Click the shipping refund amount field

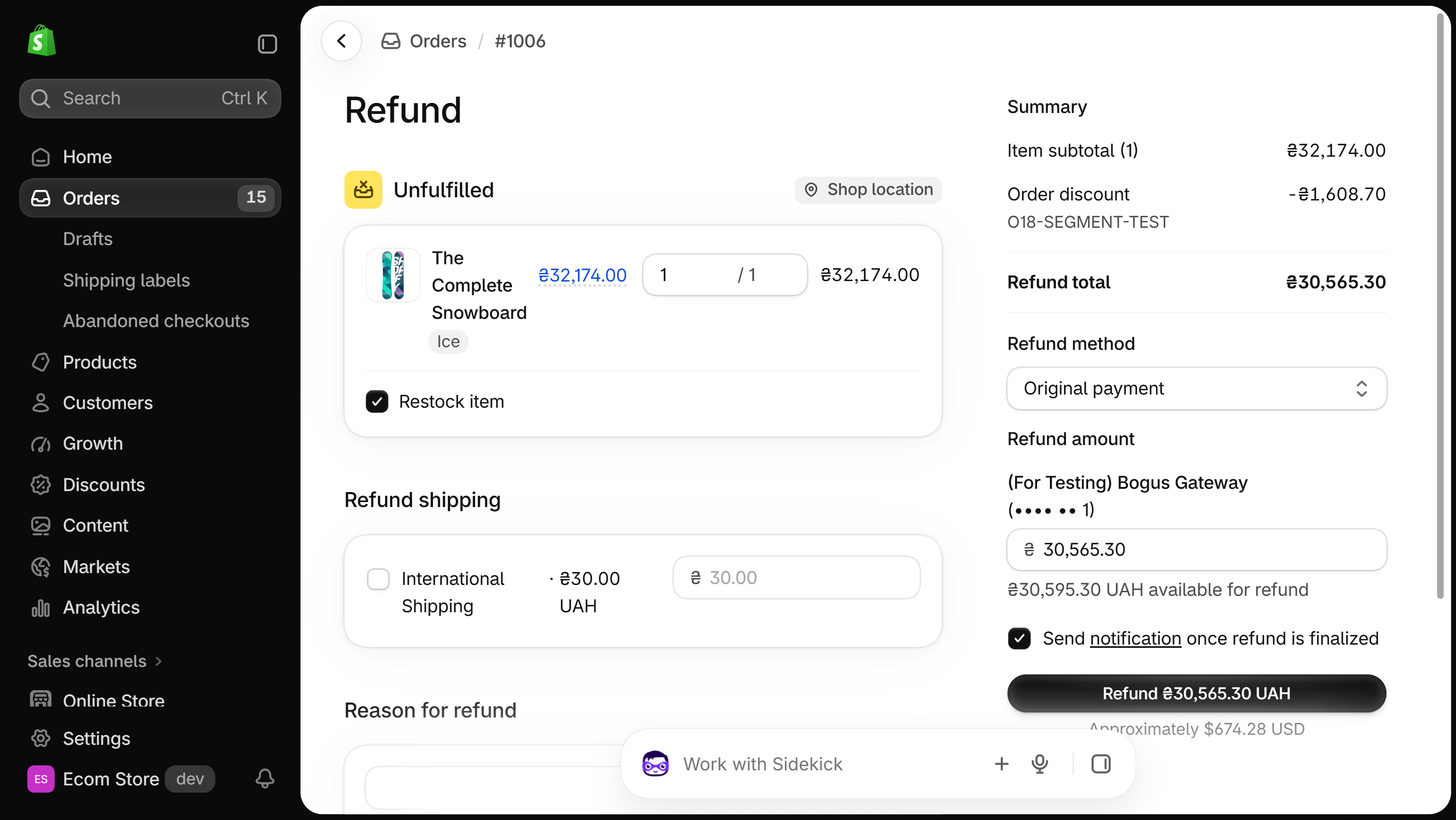pyautogui.click(x=797, y=577)
